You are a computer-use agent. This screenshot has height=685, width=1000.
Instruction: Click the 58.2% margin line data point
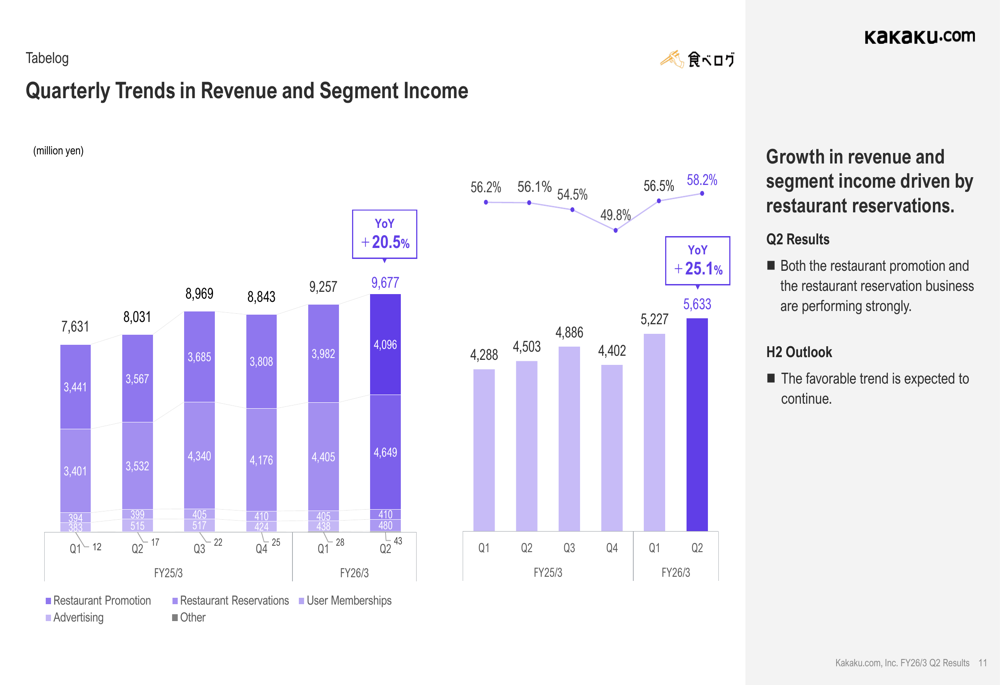pyautogui.click(x=702, y=193)
